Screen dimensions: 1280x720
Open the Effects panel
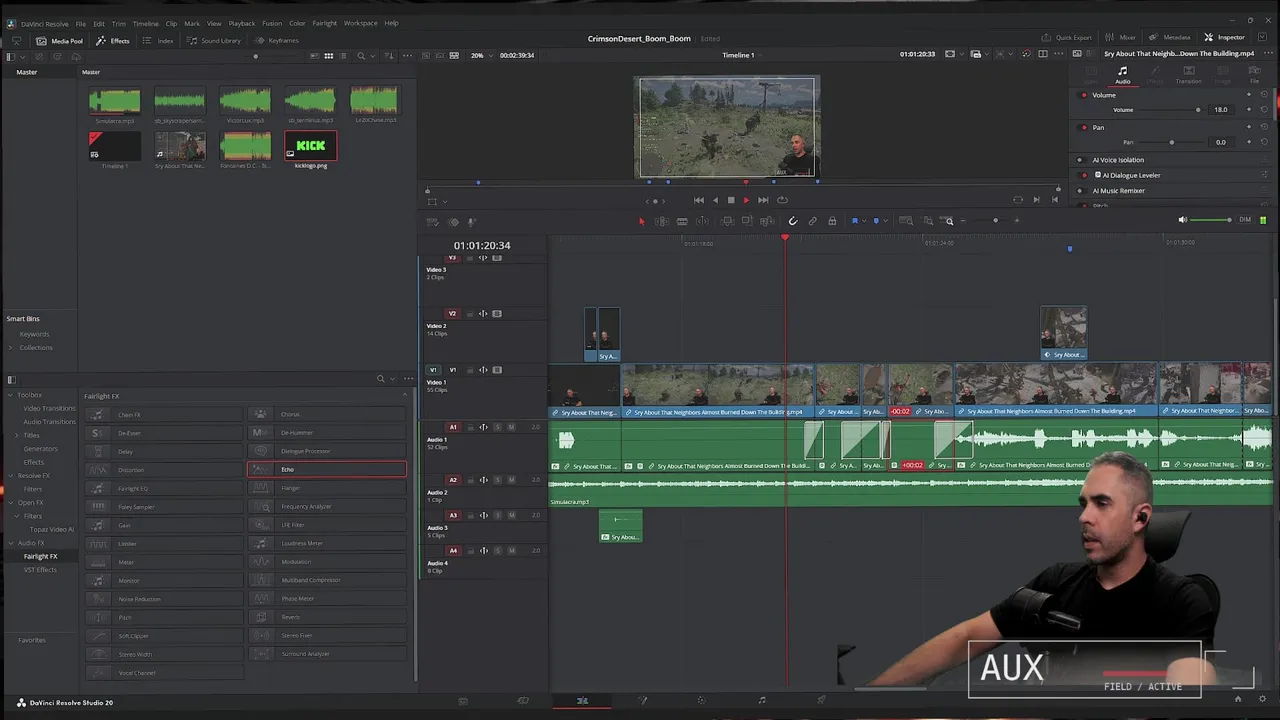coord(113,41)
